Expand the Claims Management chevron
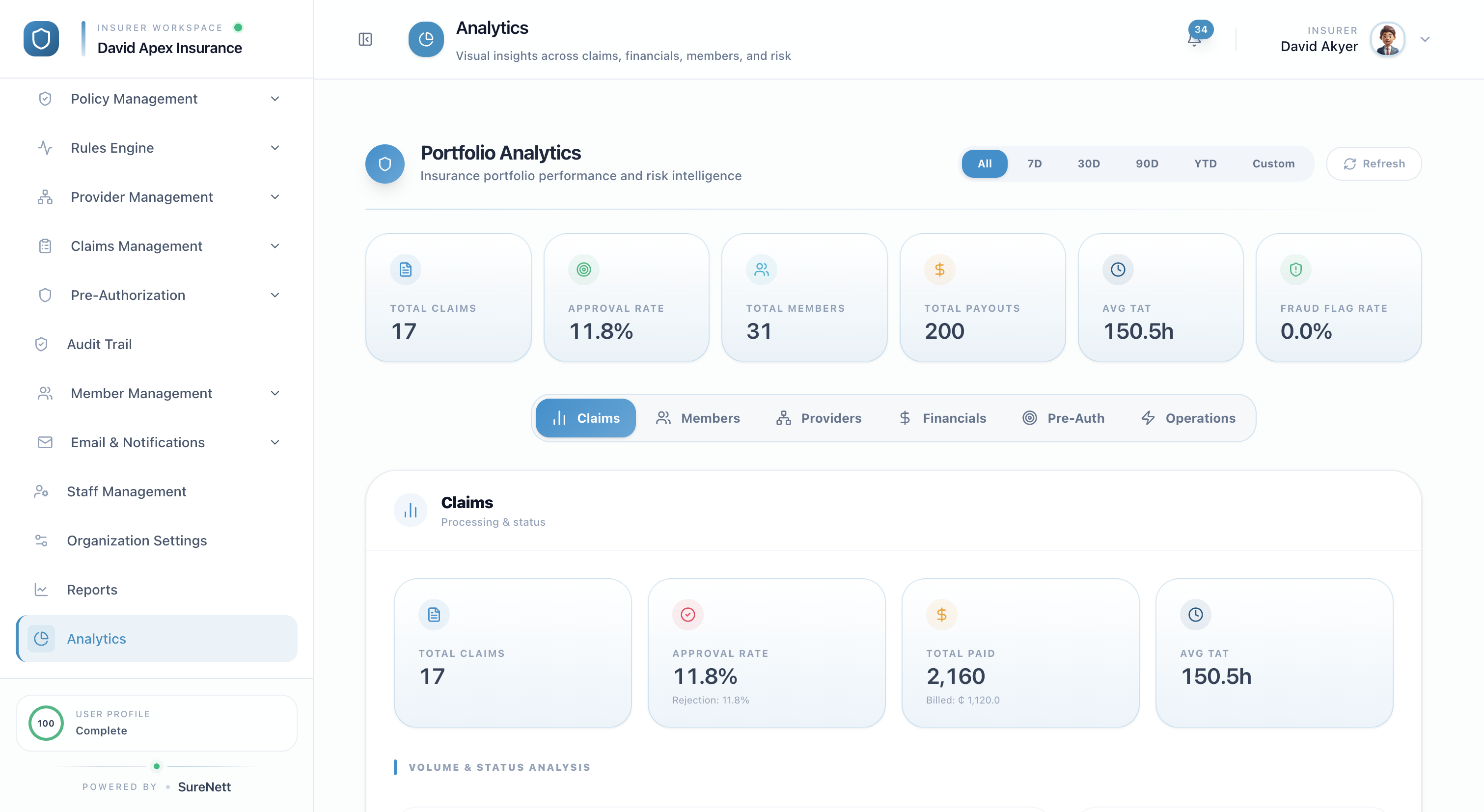This screenshot has height=812, width=1484. pos(275,246)
